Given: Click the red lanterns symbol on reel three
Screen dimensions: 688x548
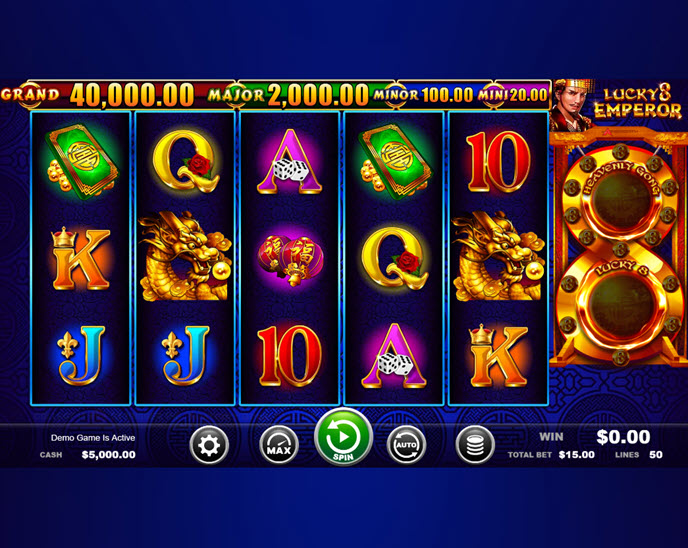Looking at the screenshot, I should pyautogui.click(x=290, y=260).
